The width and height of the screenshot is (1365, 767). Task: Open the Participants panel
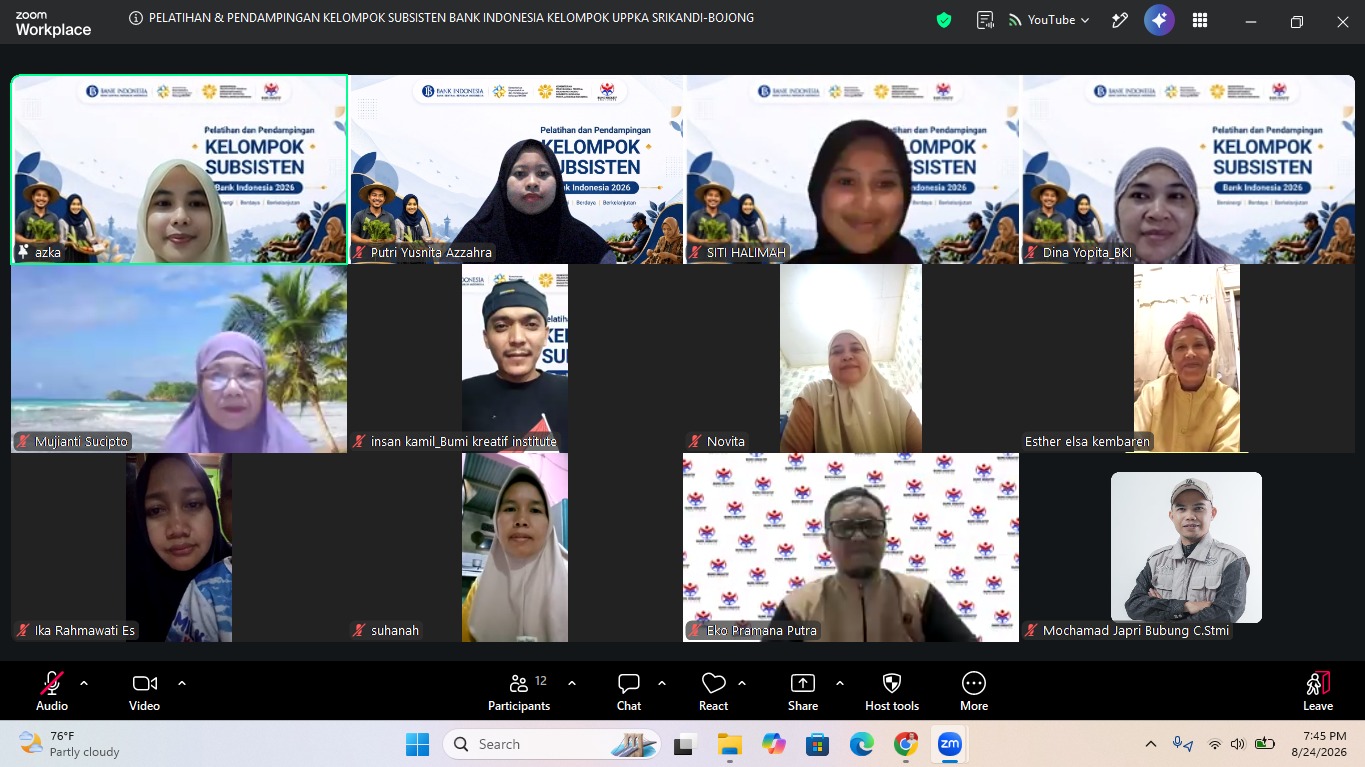519,692
